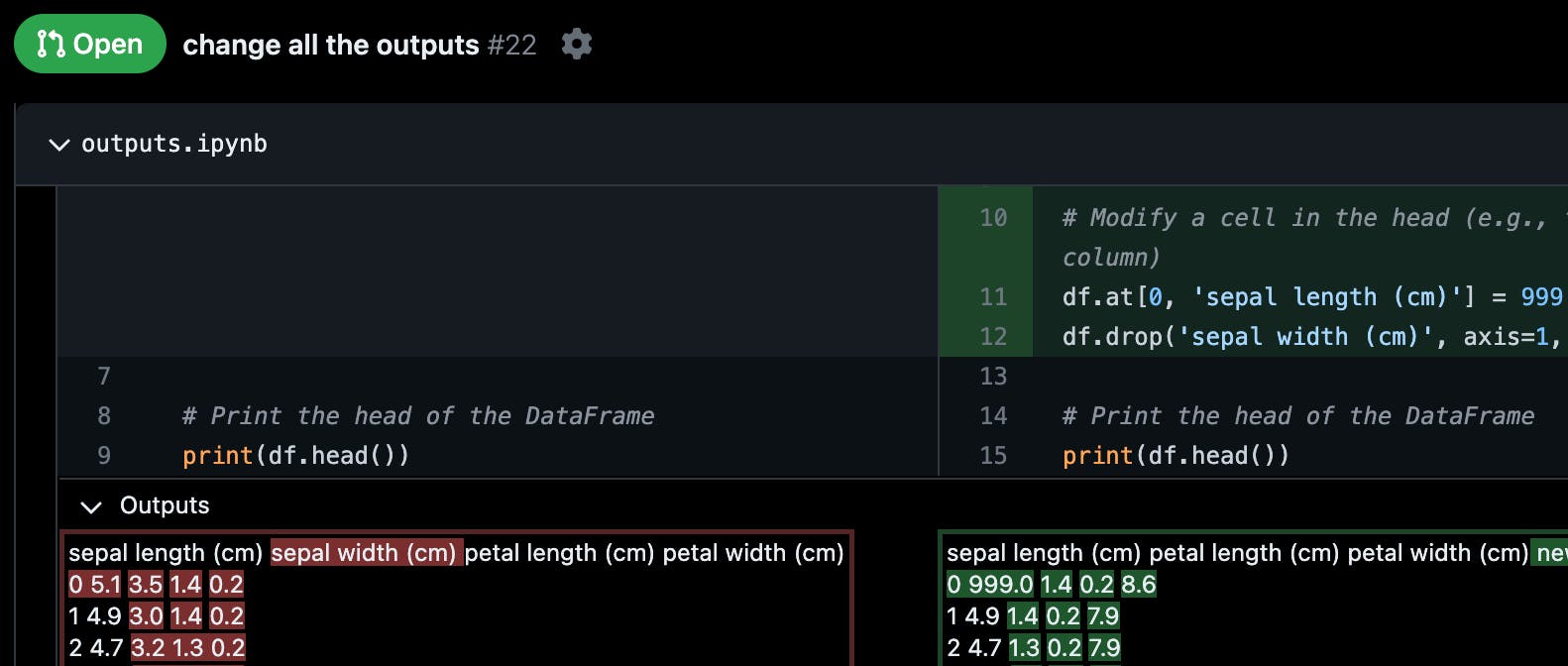
Task: Open pull request settings gear icon
Action: point(576,44)
